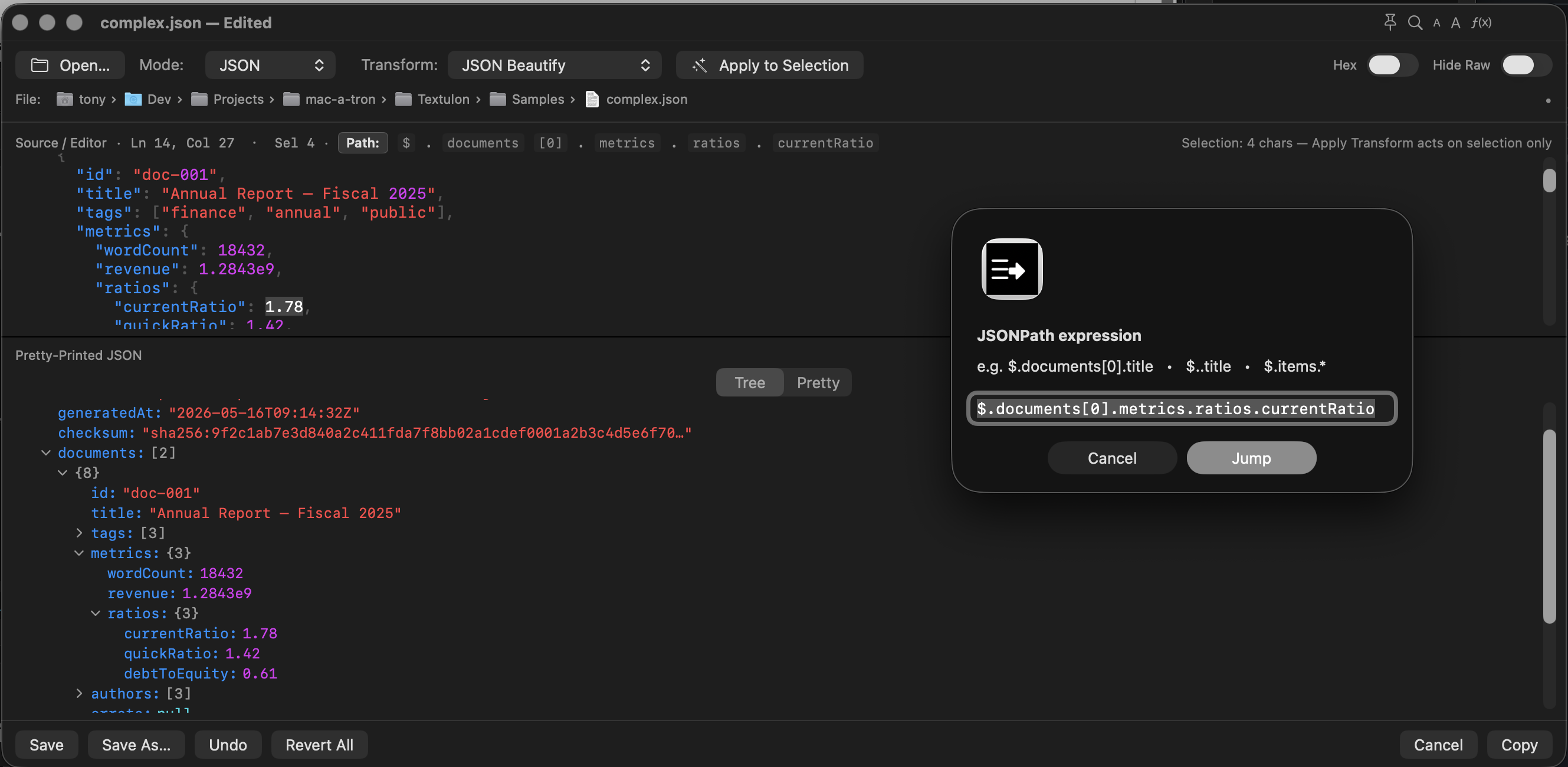Click the Copy button at the bottom right
Screen dimensions: 1568x767
1518,745
